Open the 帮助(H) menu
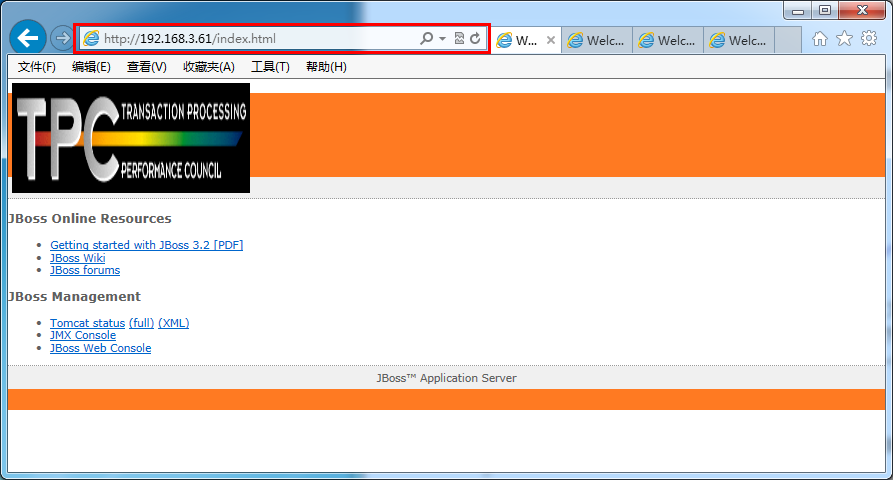 pos(326,67)
